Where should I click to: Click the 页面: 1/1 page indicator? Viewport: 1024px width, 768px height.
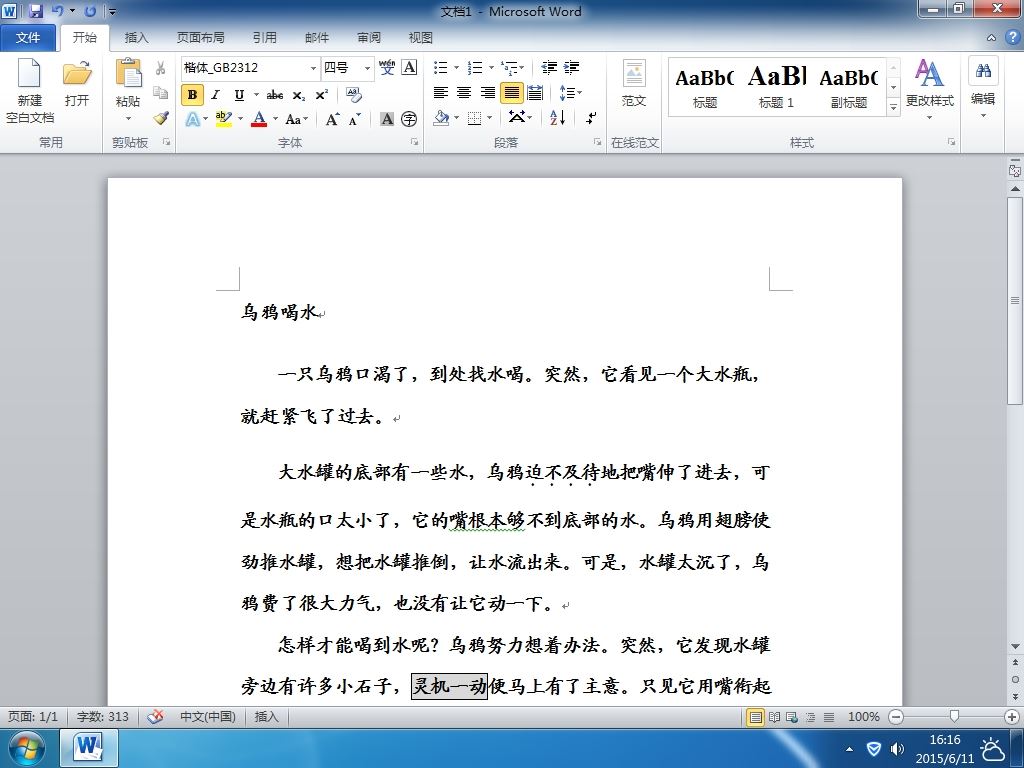point(33,717)
